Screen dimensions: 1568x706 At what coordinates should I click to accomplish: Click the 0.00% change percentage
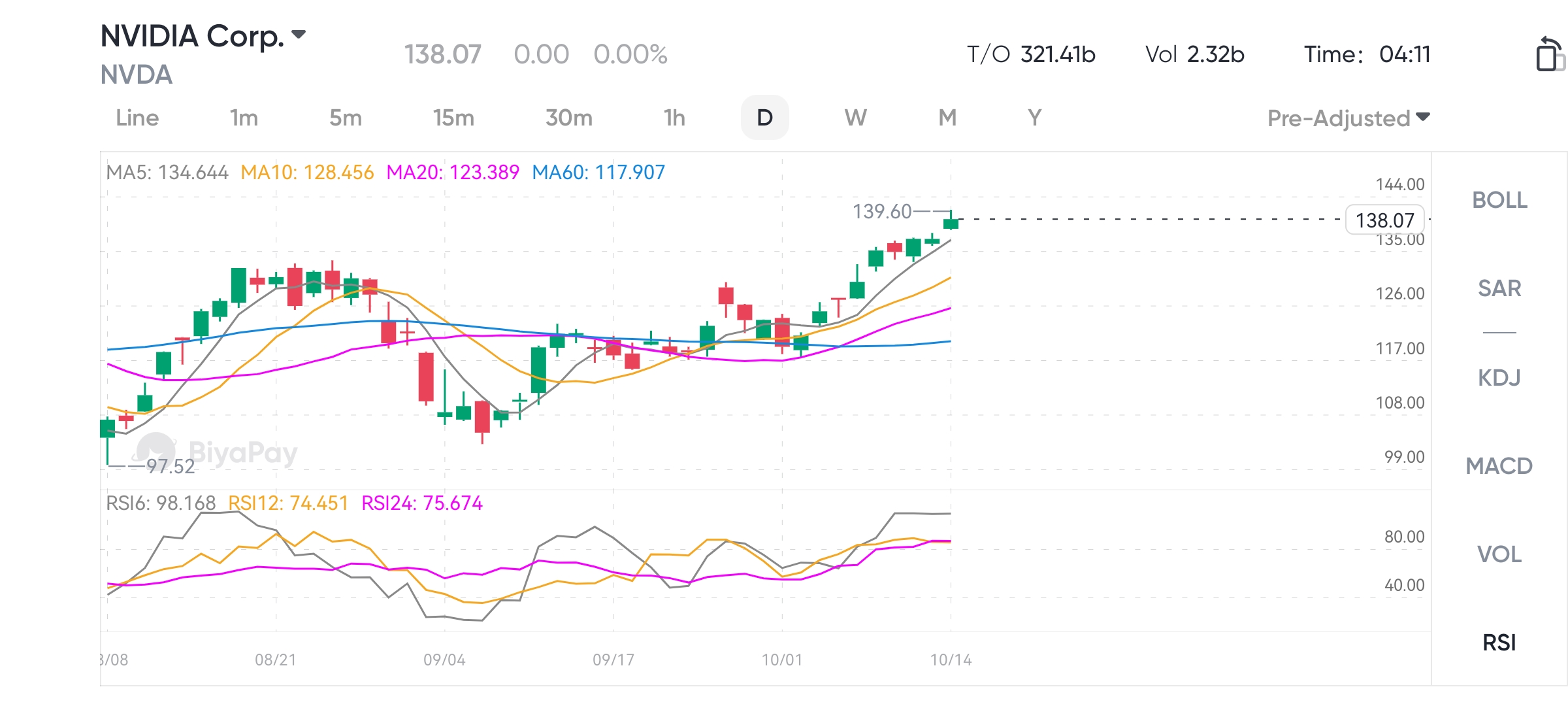[x=630, y=54]
